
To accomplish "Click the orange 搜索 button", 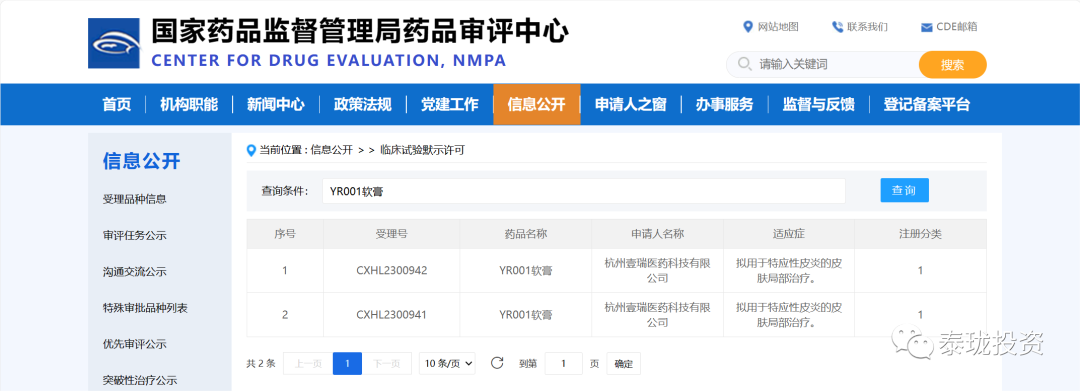I will pyautogui.click(x=953, y=65).
